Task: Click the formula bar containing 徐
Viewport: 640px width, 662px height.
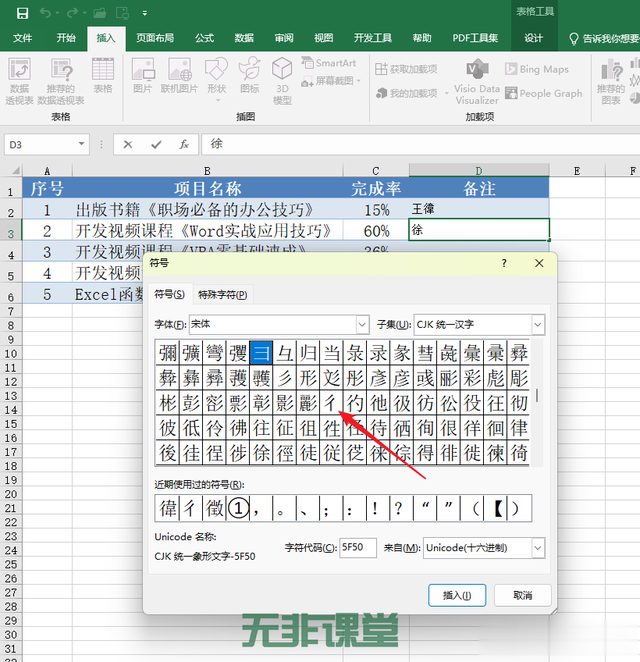Action: pos(420,144)
